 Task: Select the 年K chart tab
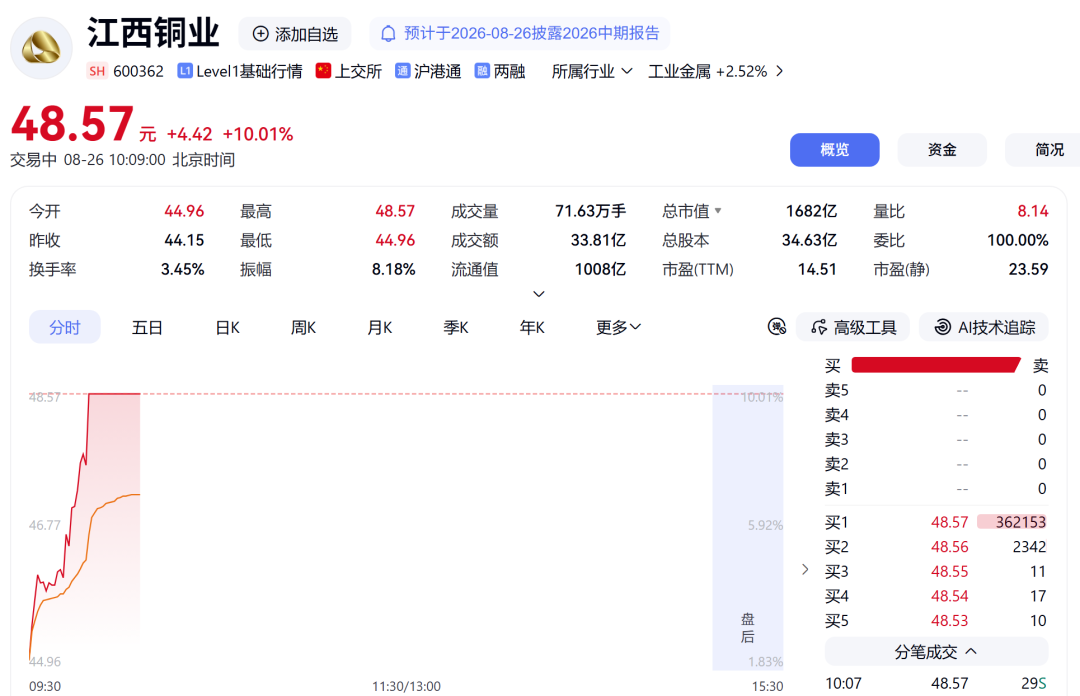point(532,327)
